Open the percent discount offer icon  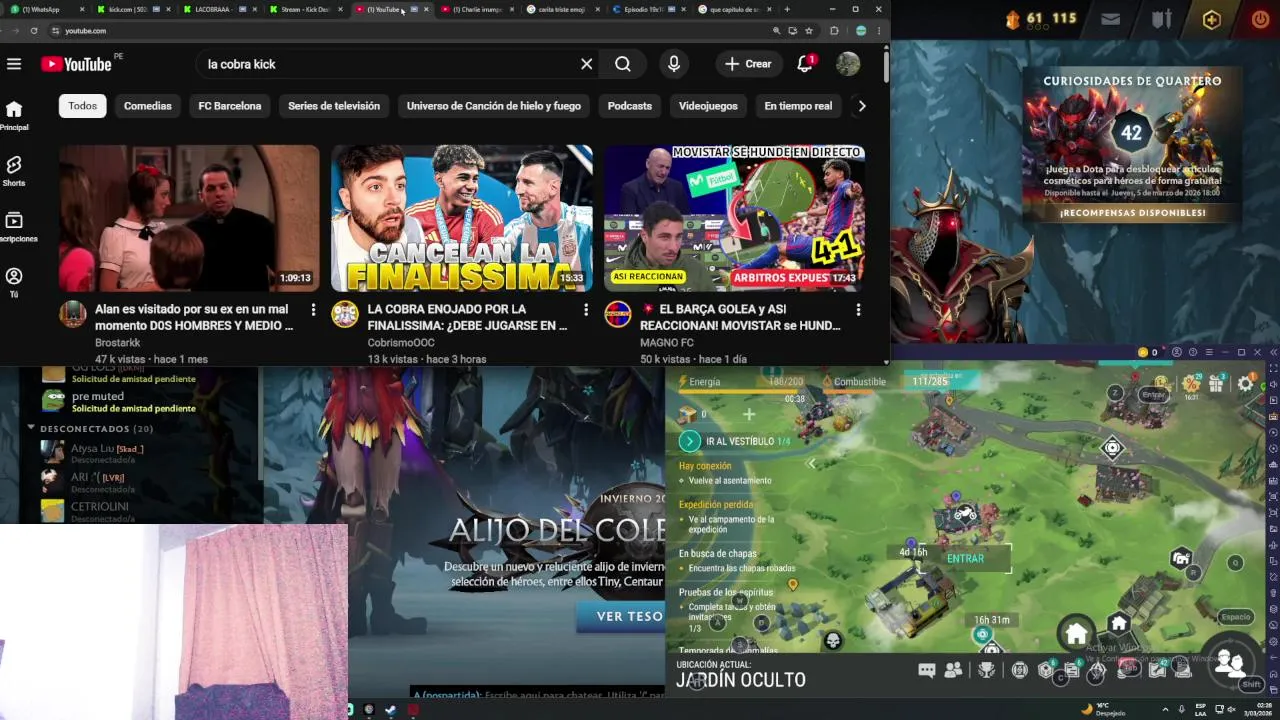[x=1190, y=384]
